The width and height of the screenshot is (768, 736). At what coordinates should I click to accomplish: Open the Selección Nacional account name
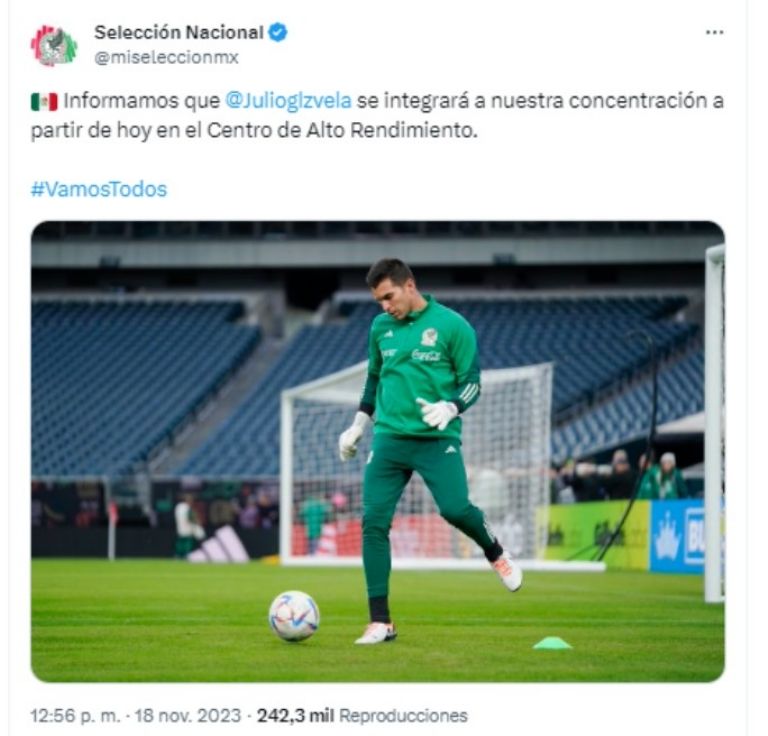pyautogui.click(x=179, y=32)
